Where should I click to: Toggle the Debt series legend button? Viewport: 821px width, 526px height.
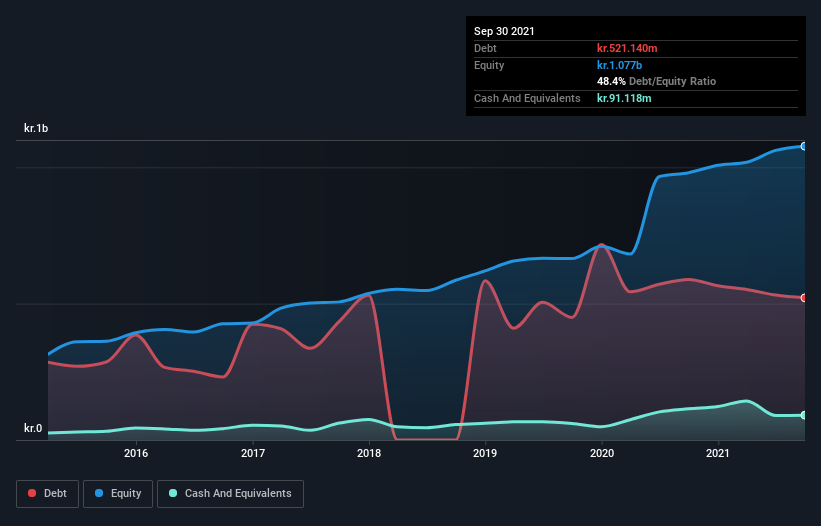[x=48, y=494]
